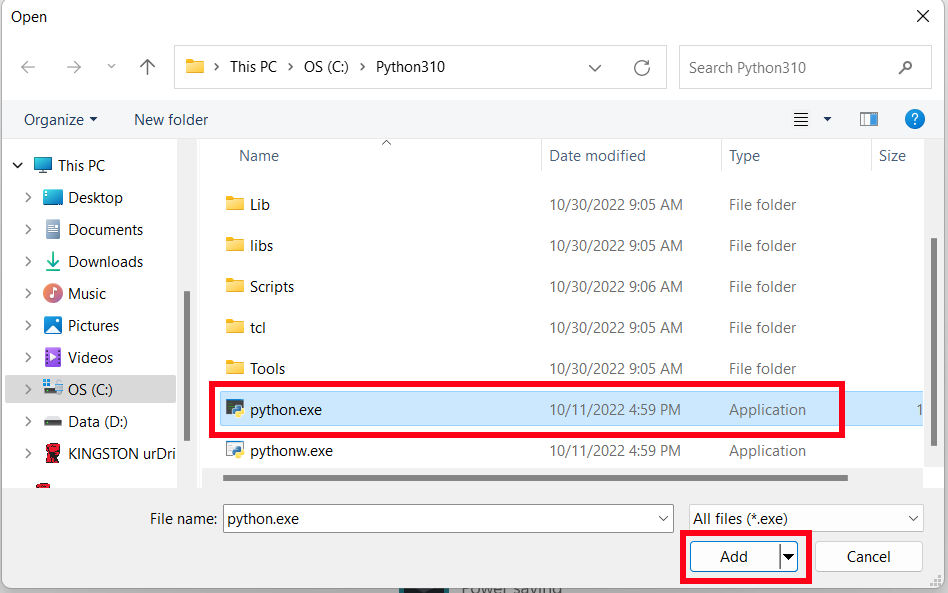Open the address bar breadcrumb chevron
The width and height of the screenshot is (948, 593).
[595, 67]
